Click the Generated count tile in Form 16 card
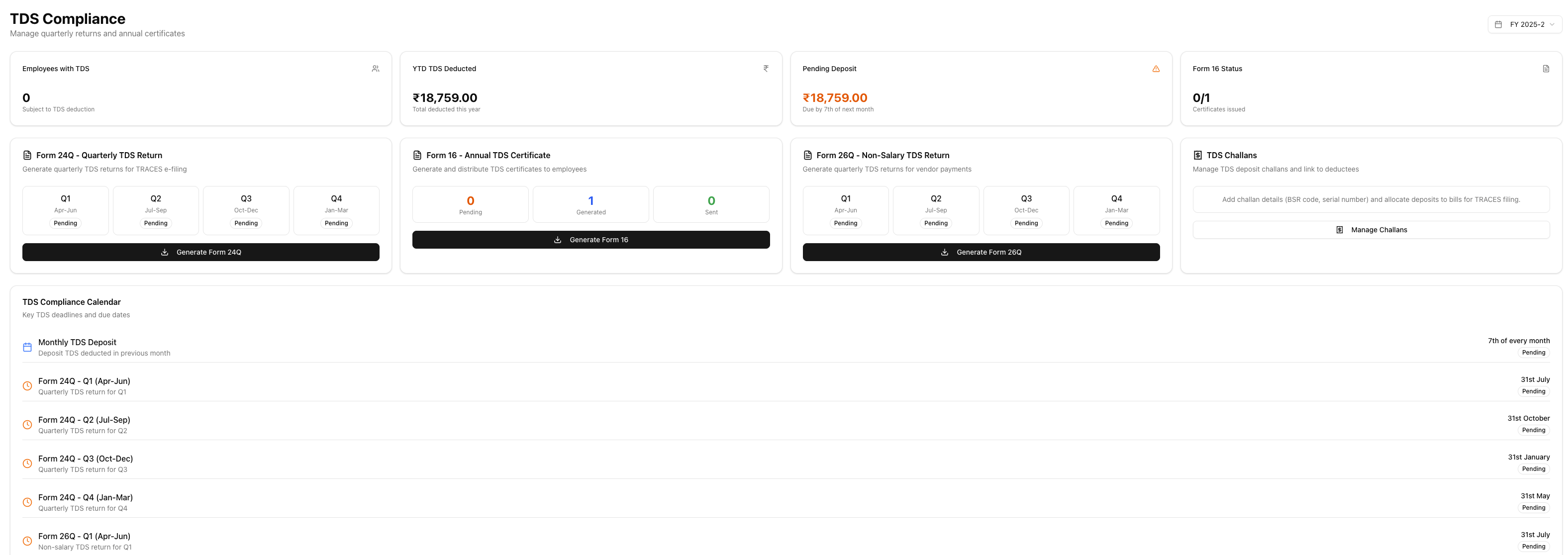 590,204
